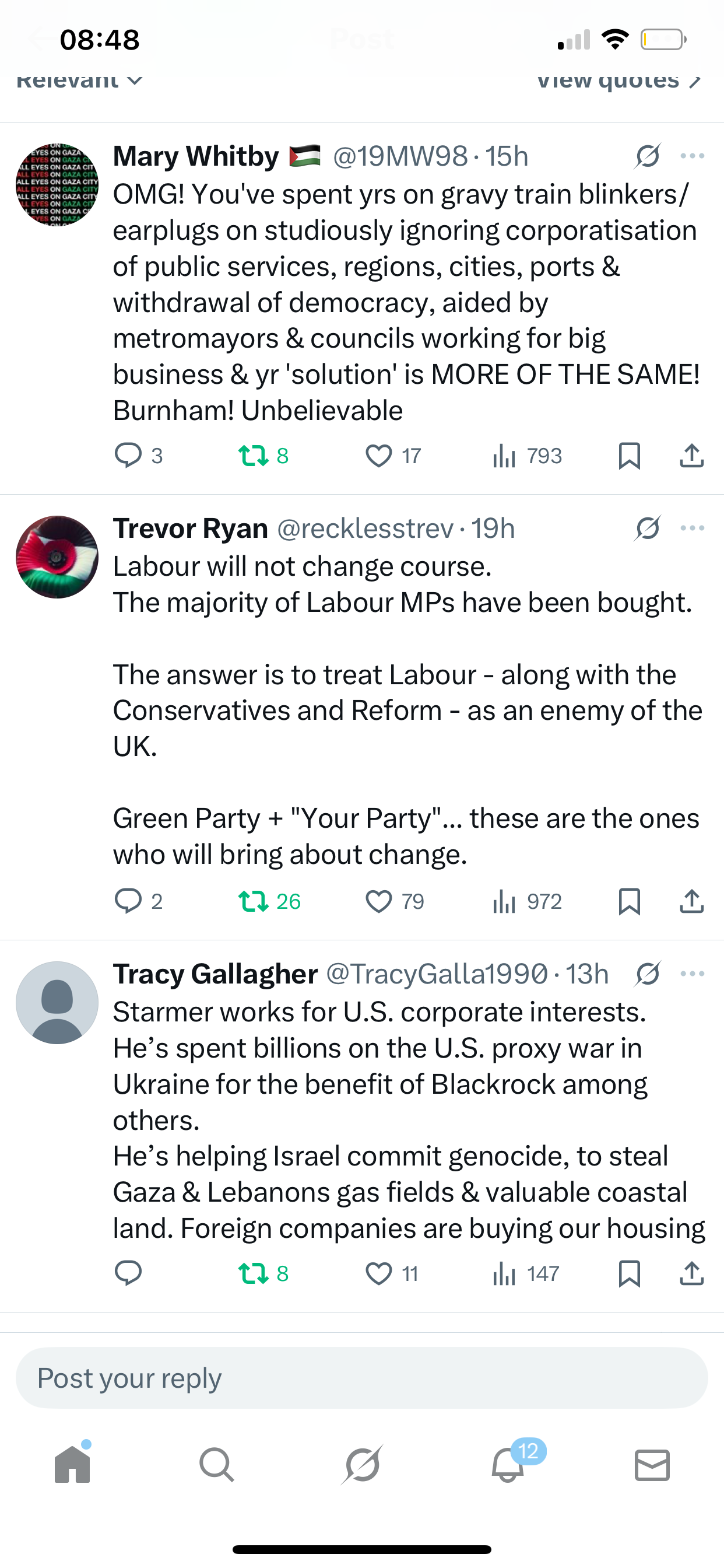
Task: Like Tracy Gallagher's post
Action: click(378, 1273)
